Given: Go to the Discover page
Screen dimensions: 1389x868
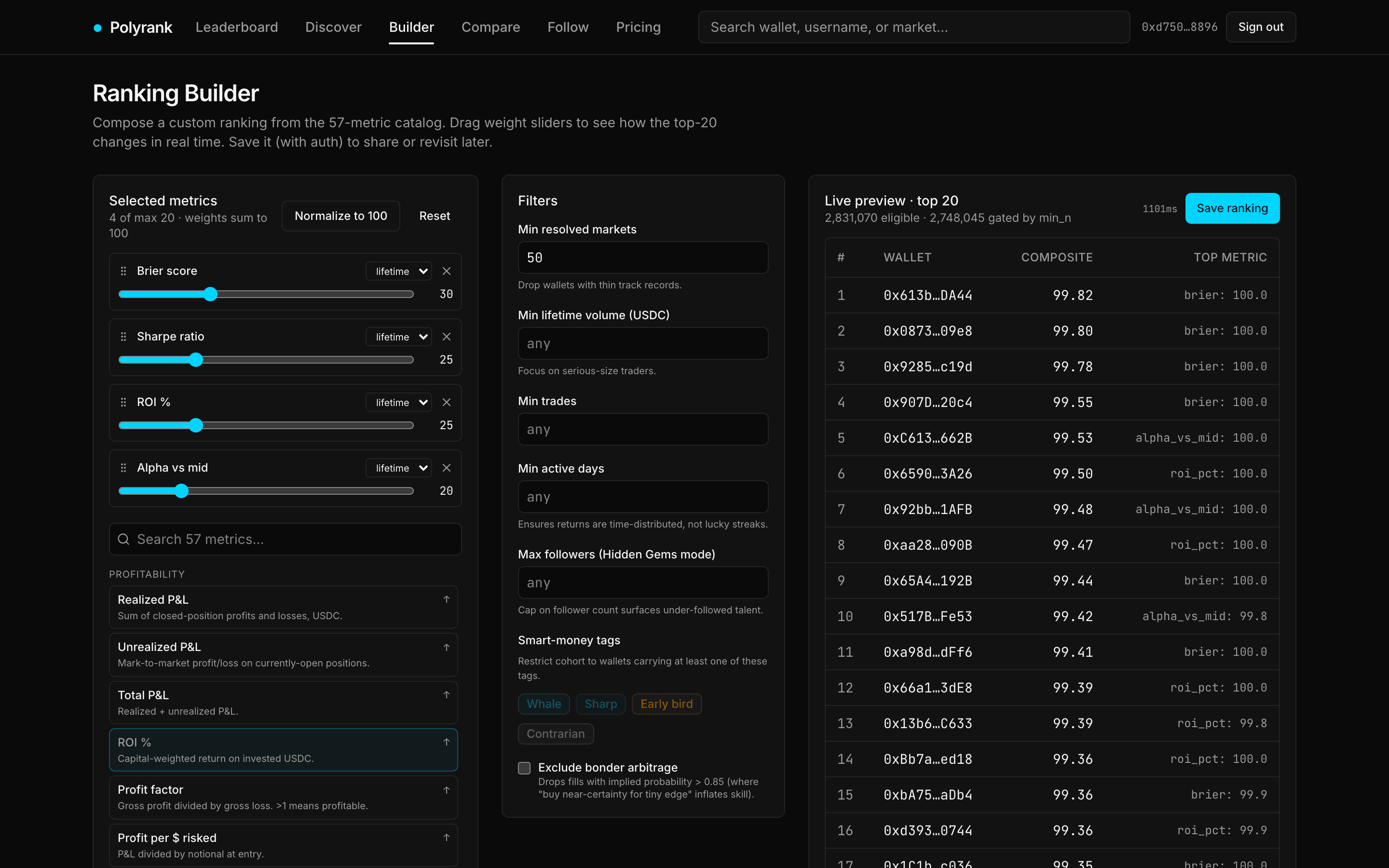Looking at the screenshot, I should point(333,27).
